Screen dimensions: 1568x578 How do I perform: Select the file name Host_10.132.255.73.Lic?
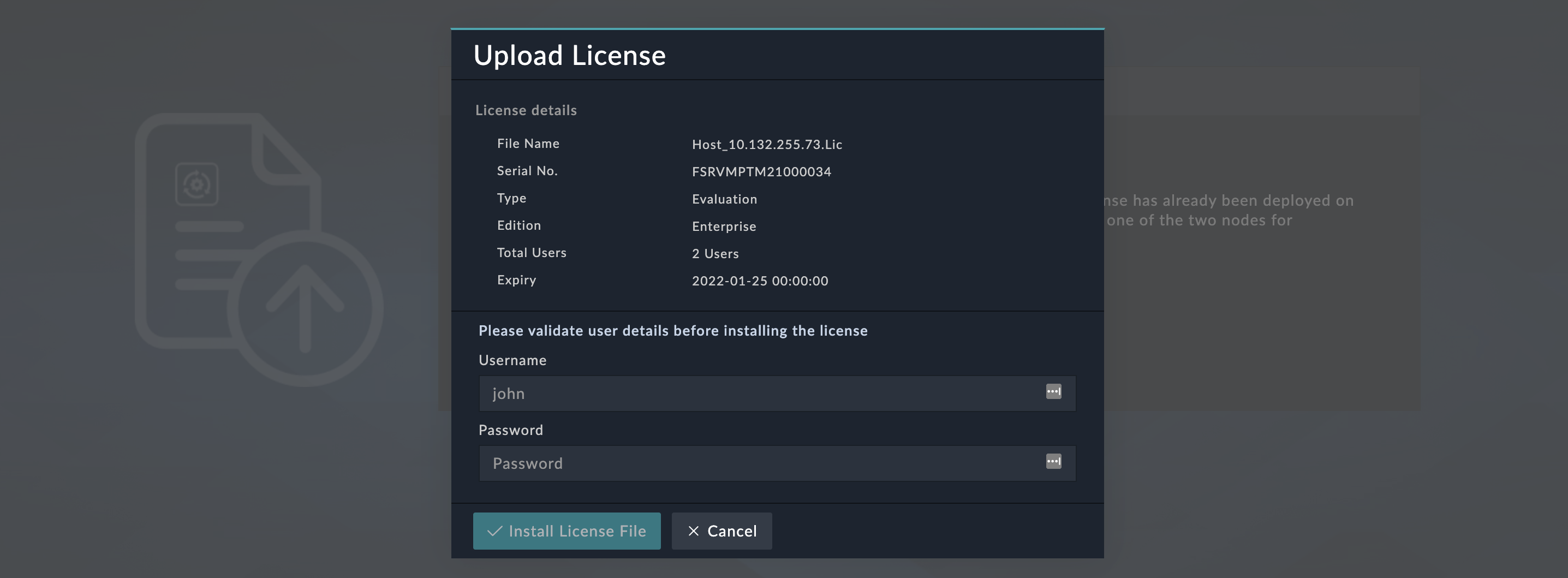pos(767,145)
